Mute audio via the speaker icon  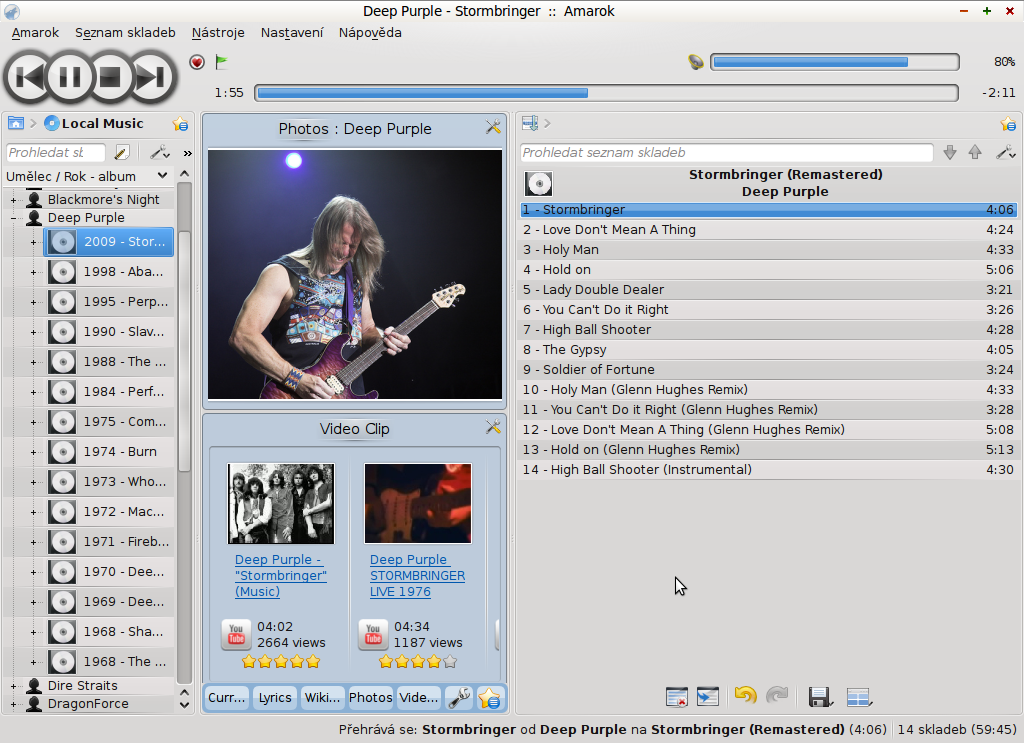tap(696, 62)
